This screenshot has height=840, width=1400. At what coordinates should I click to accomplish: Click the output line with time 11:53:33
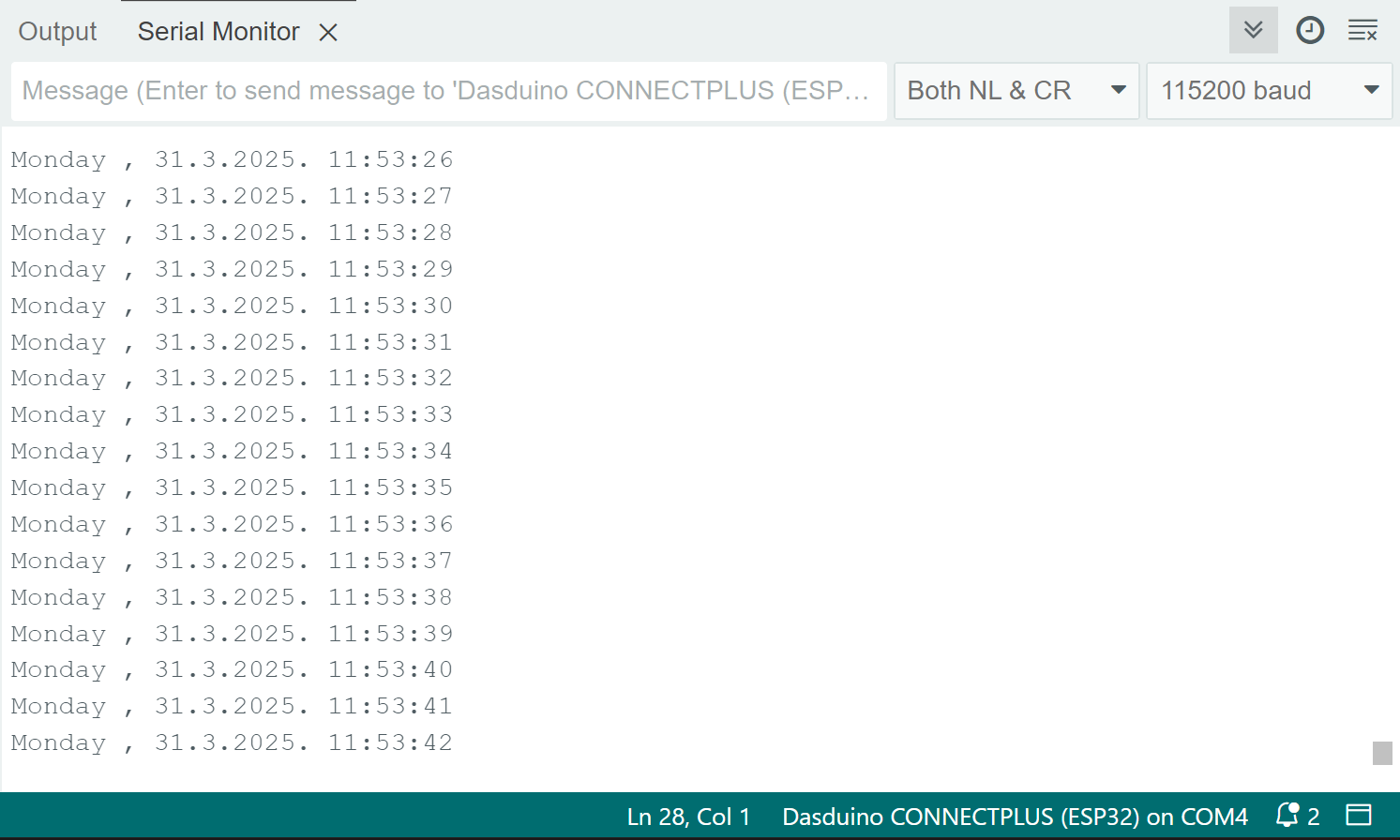click(232, 414)
